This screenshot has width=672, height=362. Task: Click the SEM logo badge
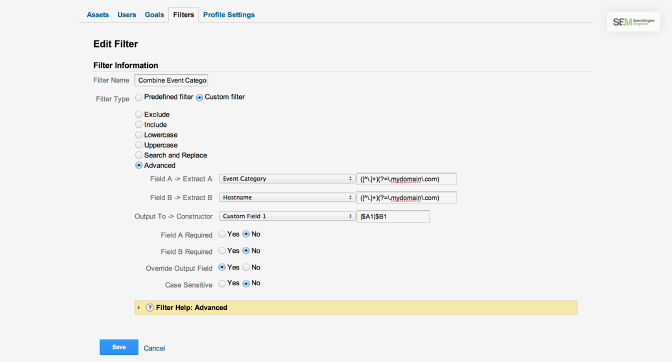pos(633,22)
